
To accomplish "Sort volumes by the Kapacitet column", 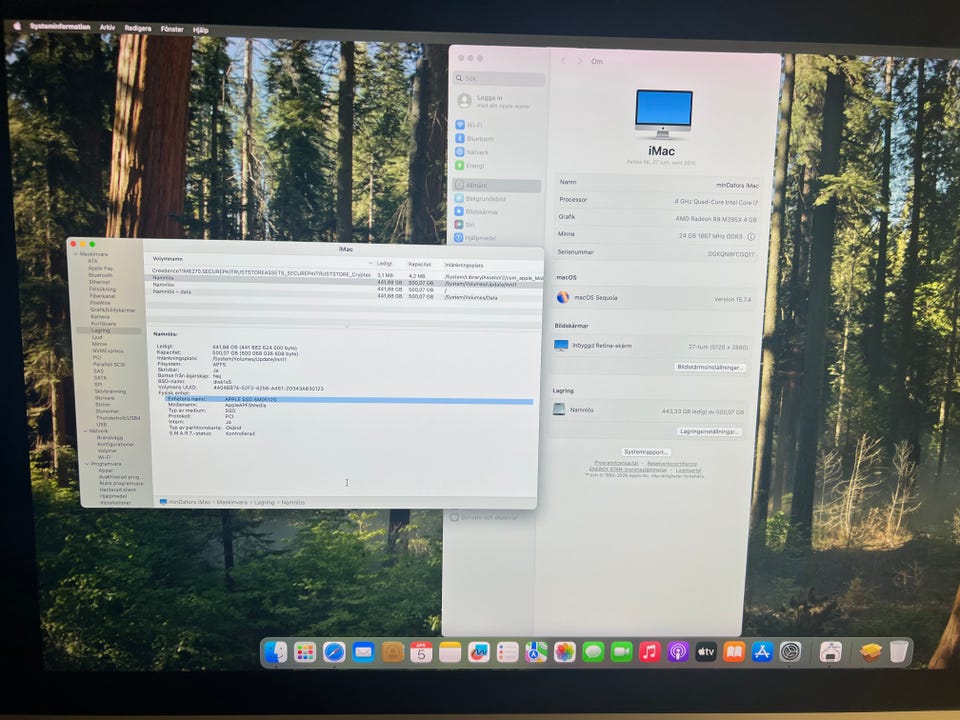I will (419, 264).
